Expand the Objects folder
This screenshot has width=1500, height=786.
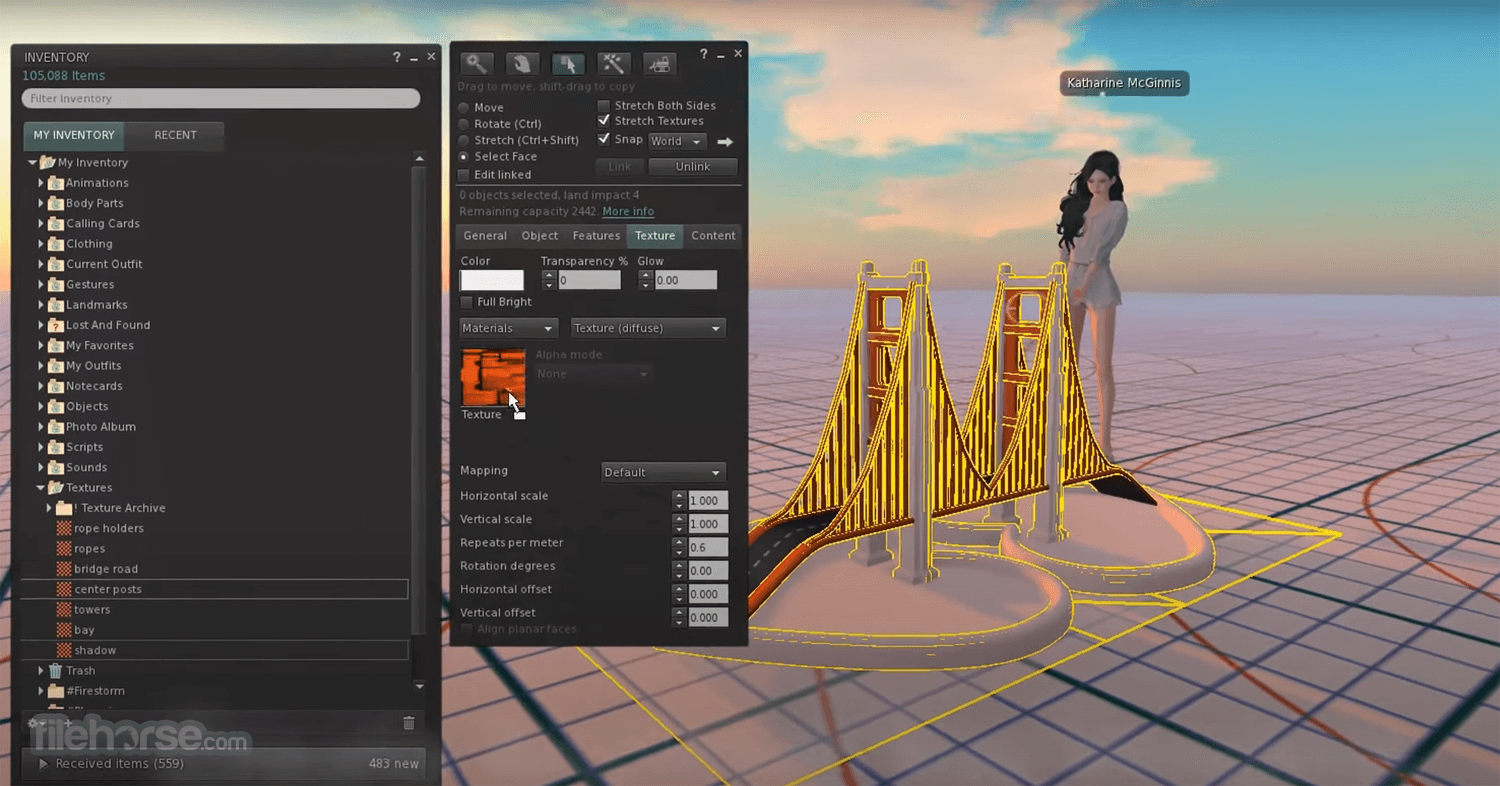click(x=41, y=406)
